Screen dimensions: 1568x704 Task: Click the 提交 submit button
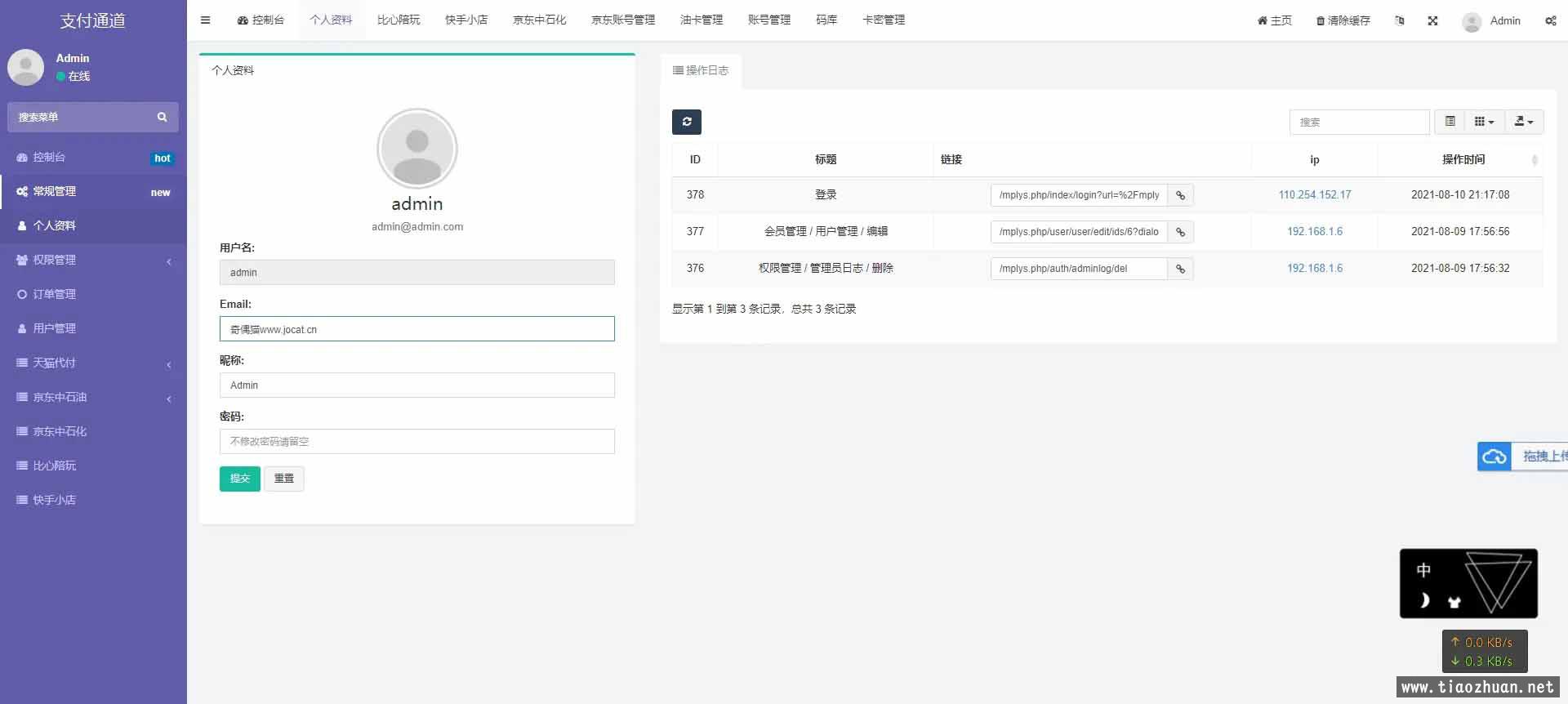240,479
